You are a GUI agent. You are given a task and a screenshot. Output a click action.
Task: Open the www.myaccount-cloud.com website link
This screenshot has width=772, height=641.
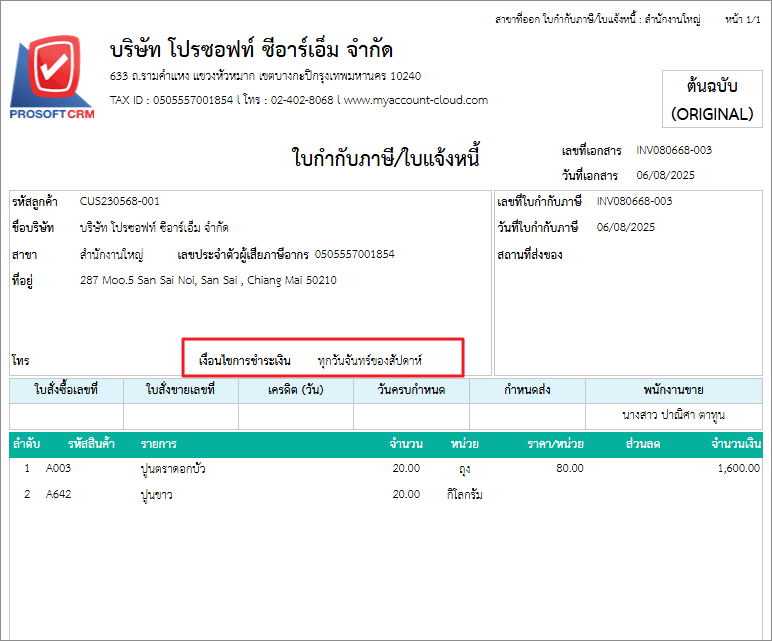coord(416,100)
